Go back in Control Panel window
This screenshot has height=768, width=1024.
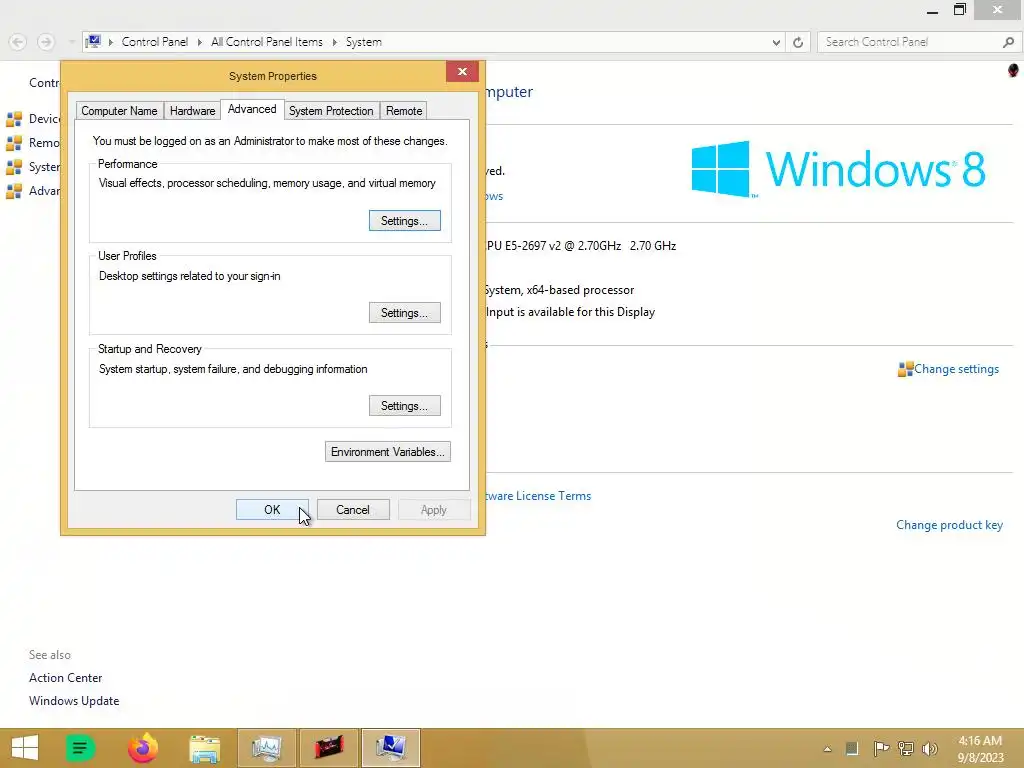tap(18, 42)
